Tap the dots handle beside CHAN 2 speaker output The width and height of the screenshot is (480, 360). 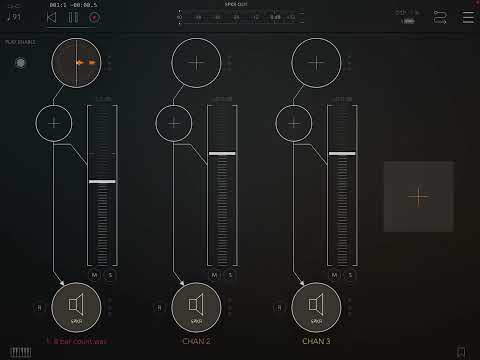[x=230, y=307]
